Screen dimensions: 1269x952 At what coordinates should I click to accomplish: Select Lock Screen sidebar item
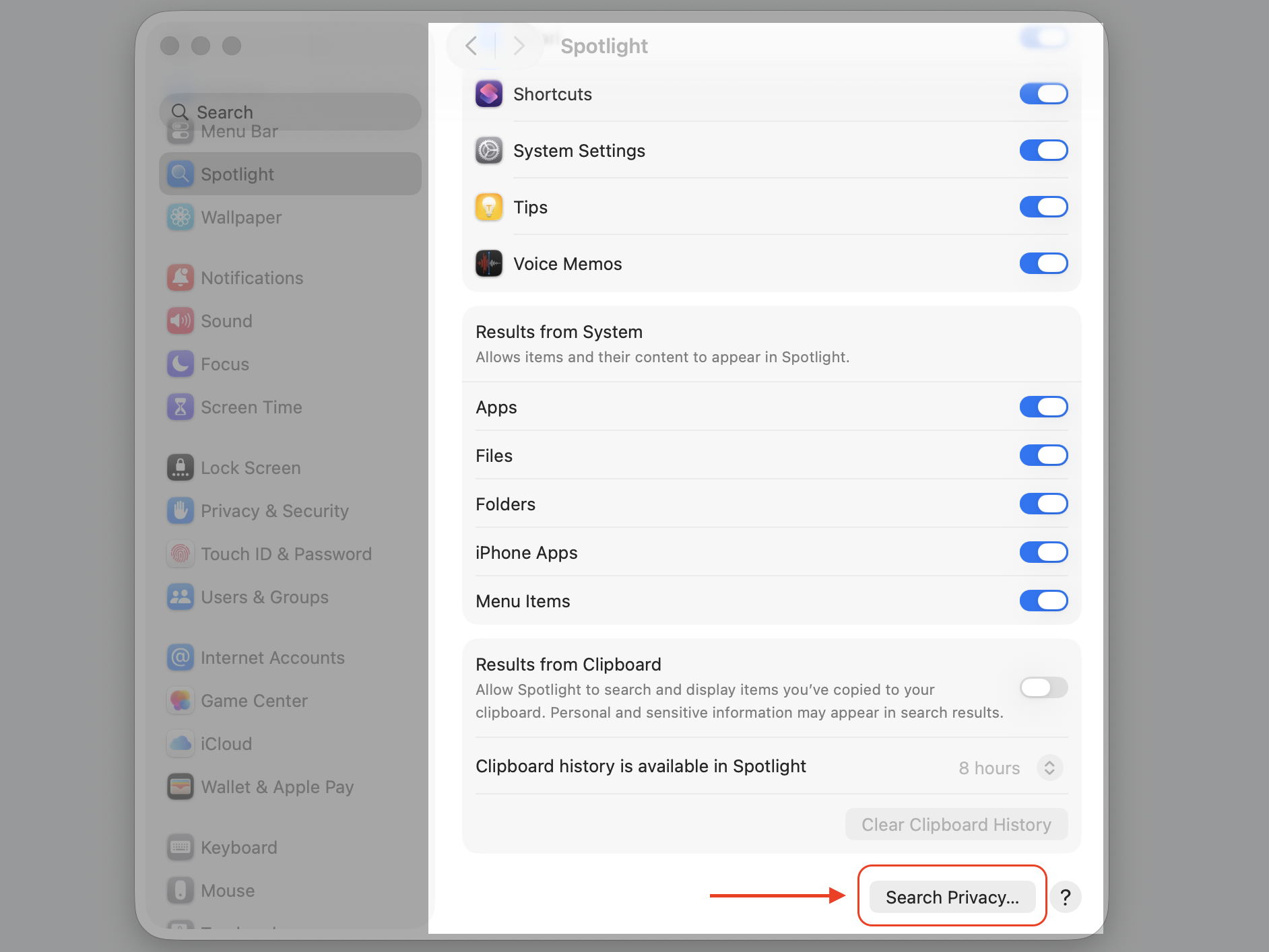[290, 467]
